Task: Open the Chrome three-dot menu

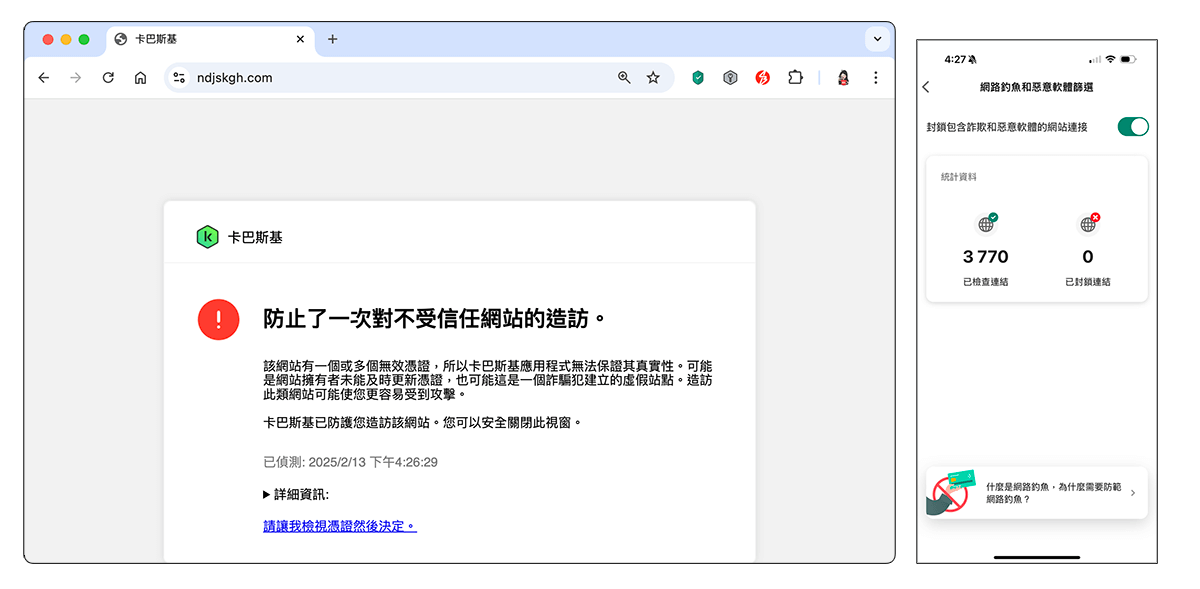Action: [x=875, y=77]
